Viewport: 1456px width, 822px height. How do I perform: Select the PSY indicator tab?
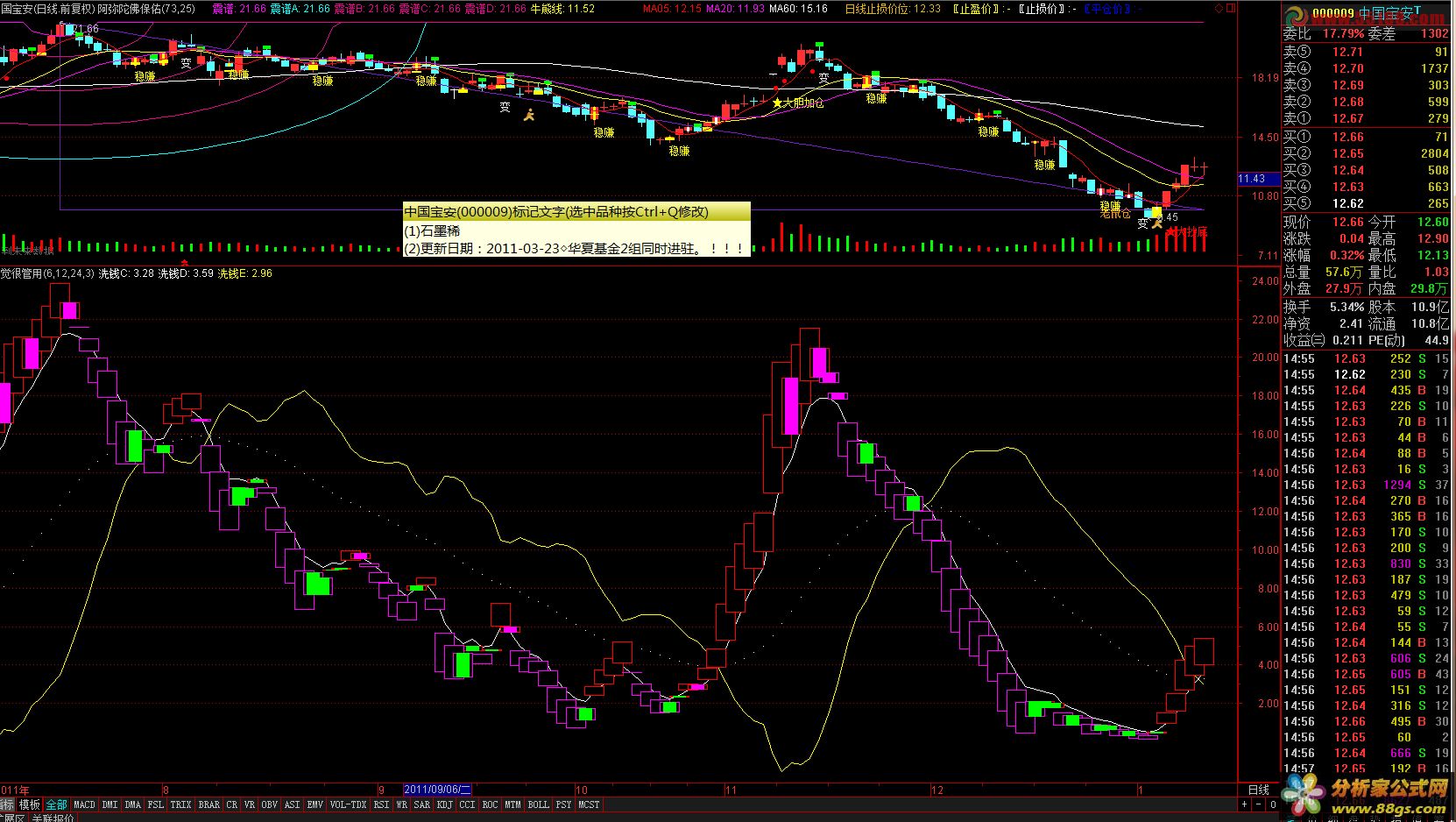(564, 804)
